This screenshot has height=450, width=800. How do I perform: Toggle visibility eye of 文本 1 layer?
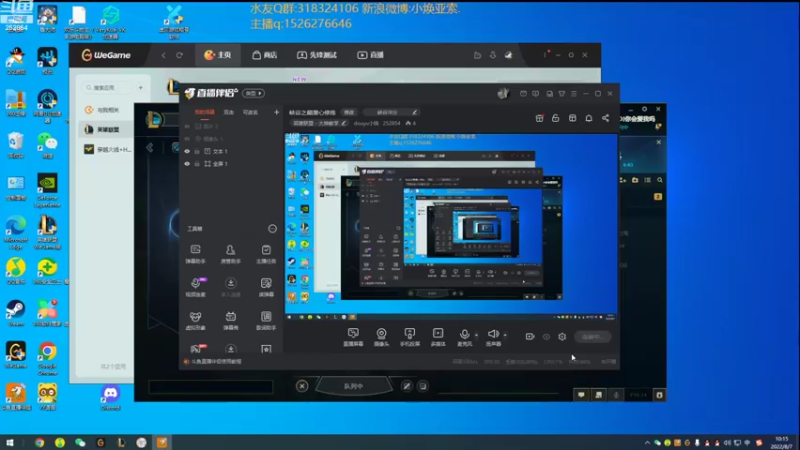tap(187, 151)
